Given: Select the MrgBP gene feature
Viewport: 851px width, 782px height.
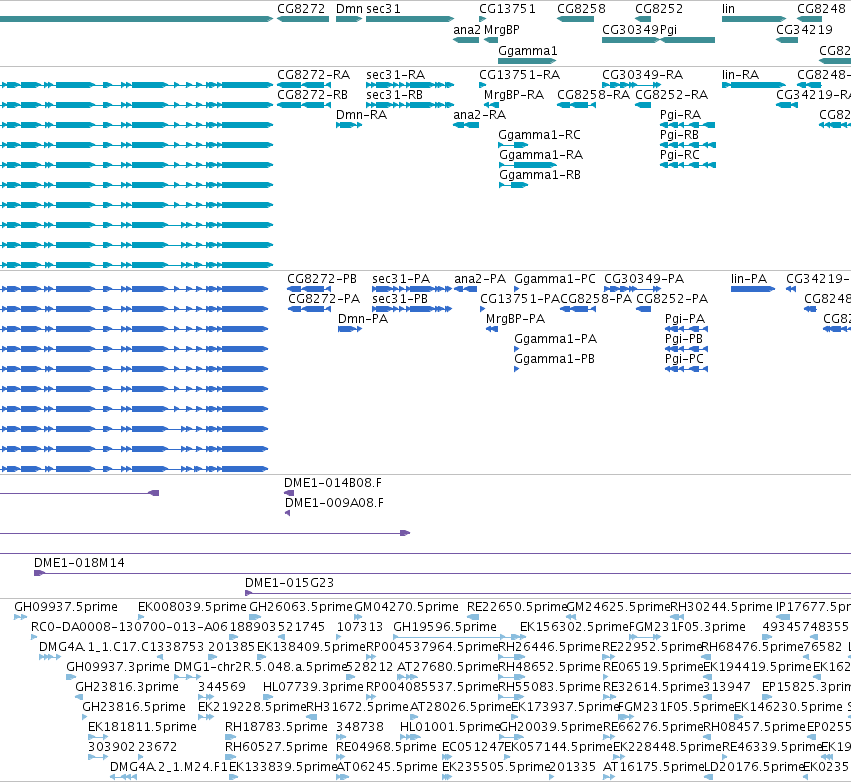Looking at the screenshot, I should [491, 40].
